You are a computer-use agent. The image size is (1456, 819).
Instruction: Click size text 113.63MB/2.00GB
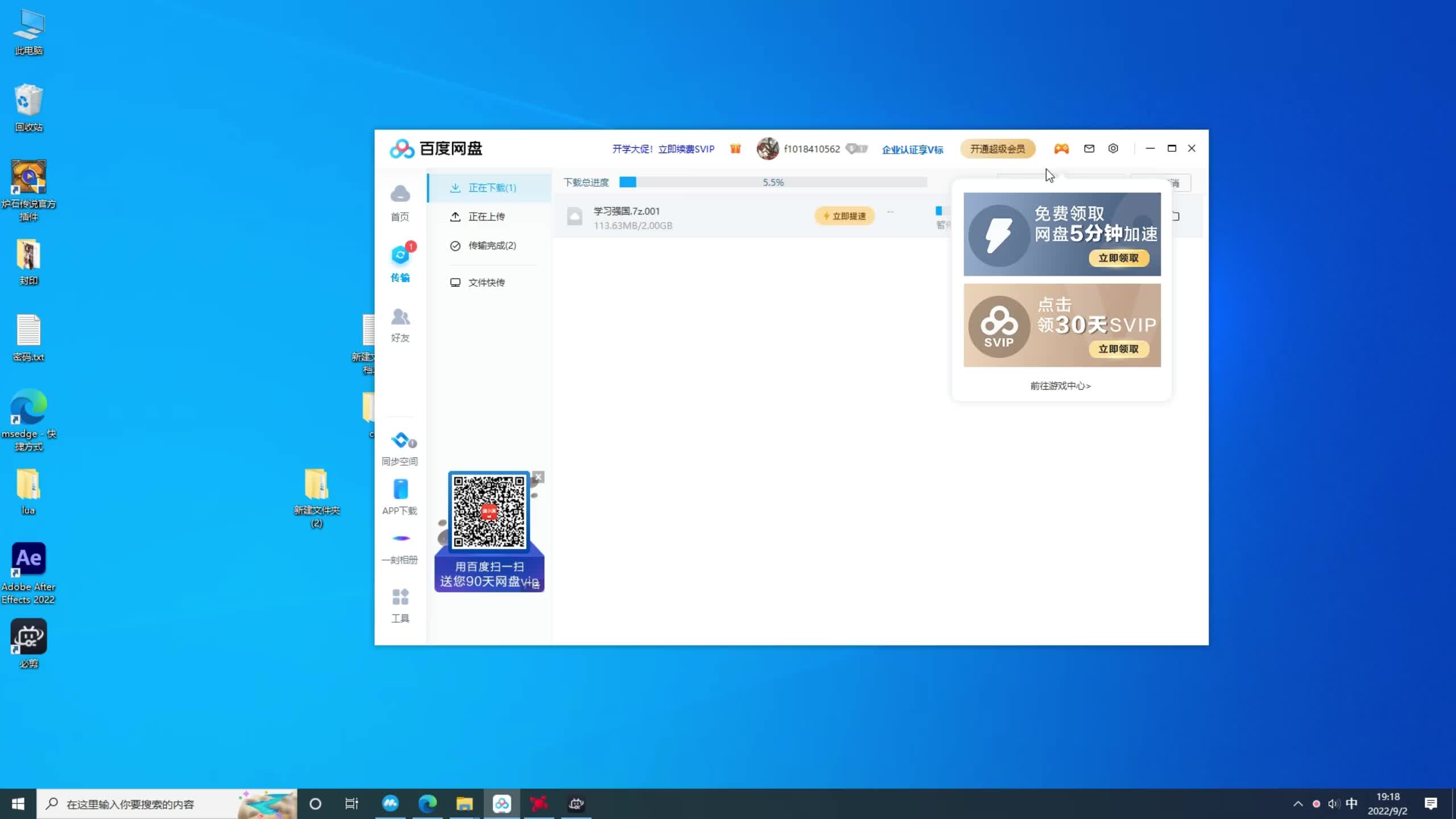point(633,226)
